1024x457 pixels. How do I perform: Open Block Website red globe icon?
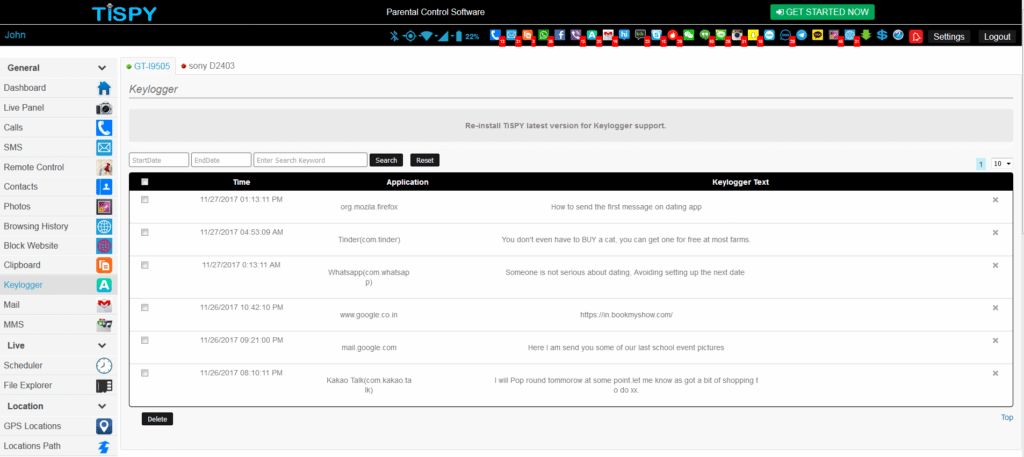(x=104, y=246)
